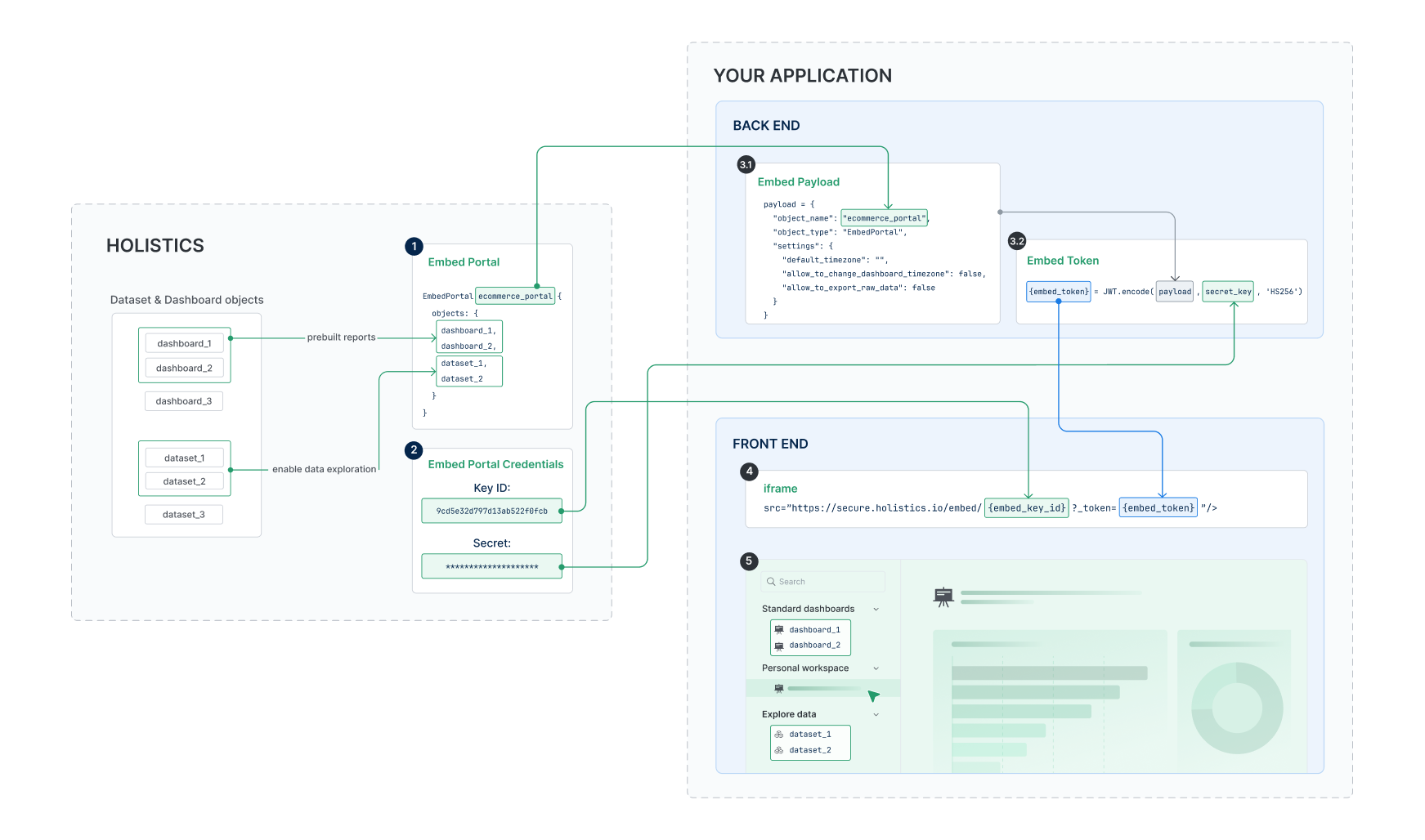The height and width of the screenshot is (840, 1425).
Task: Click the iframe heading in Front End
Action: coord(781,489)
